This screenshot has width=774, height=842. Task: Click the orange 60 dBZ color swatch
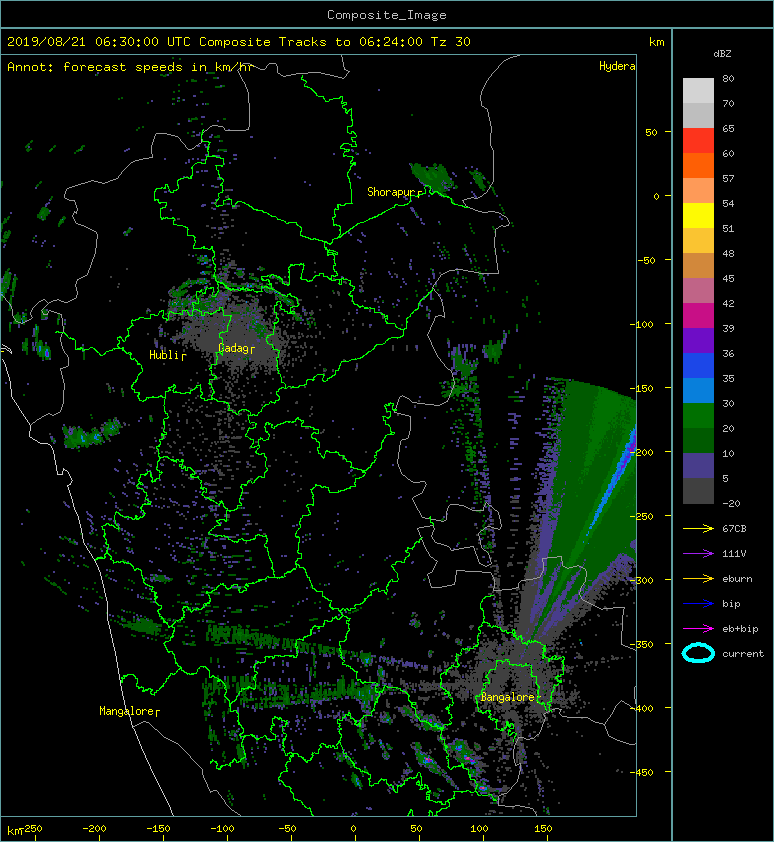click(698, 165)
